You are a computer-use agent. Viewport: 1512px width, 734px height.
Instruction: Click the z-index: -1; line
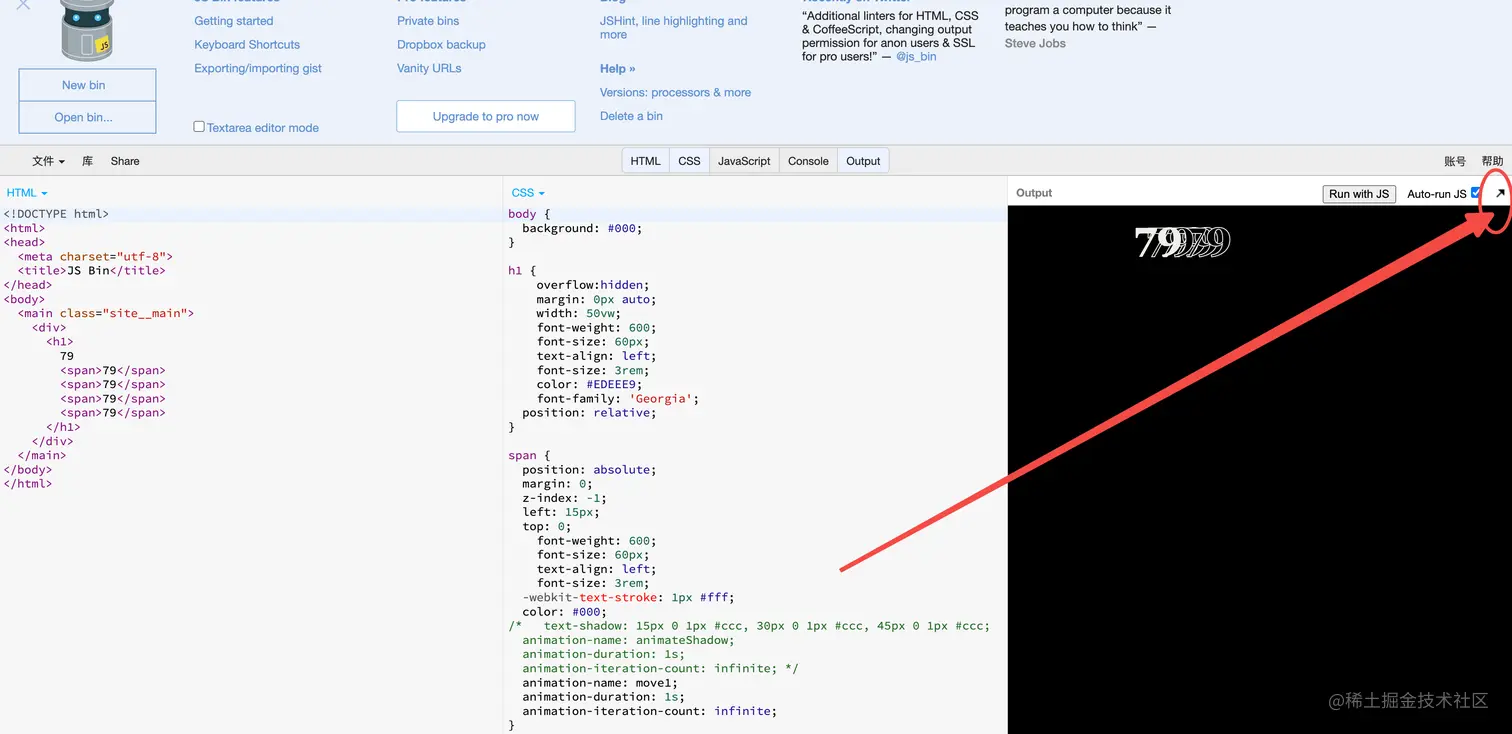click(x=564, y=498)
